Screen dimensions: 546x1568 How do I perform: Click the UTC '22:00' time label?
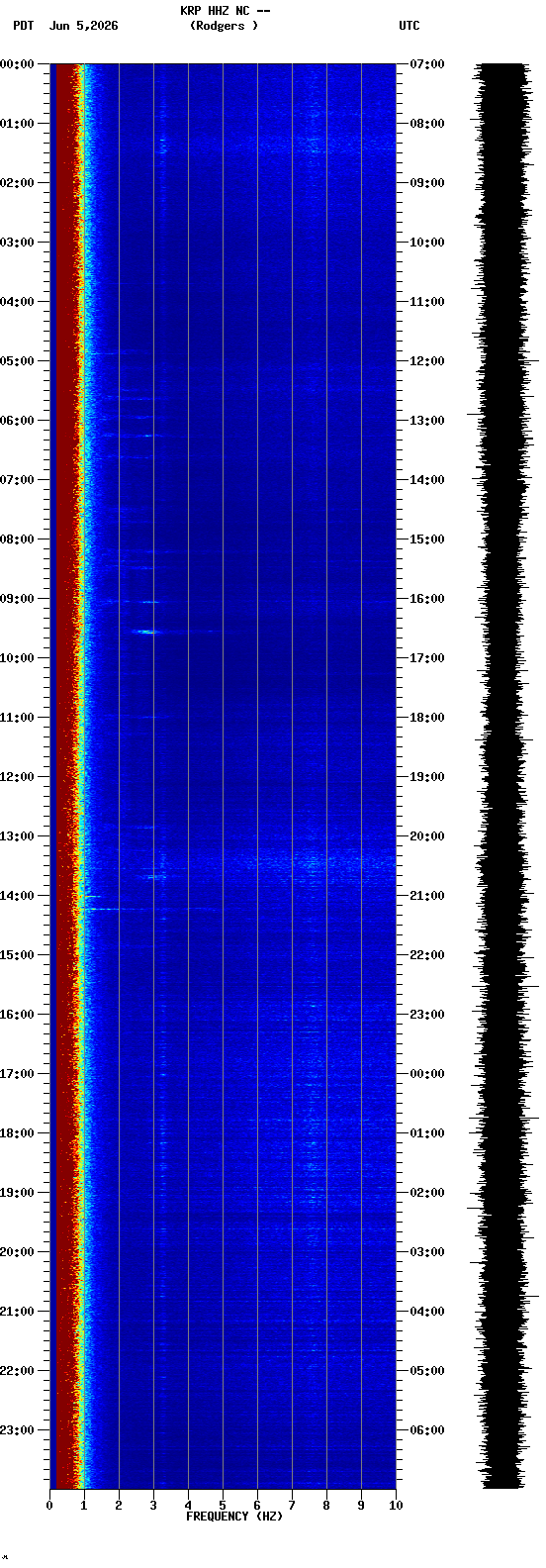click(427, 955)
